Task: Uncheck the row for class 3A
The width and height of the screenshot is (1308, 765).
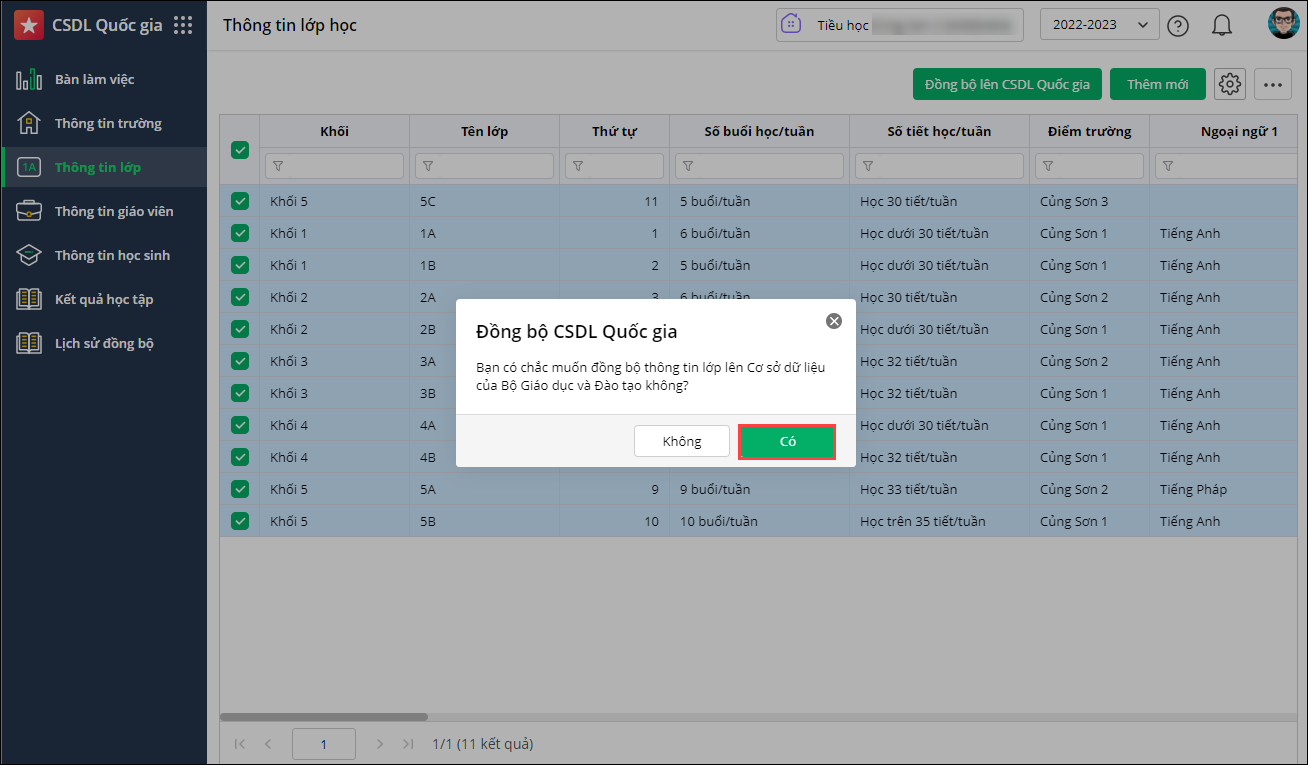Action: coord(240,361)
